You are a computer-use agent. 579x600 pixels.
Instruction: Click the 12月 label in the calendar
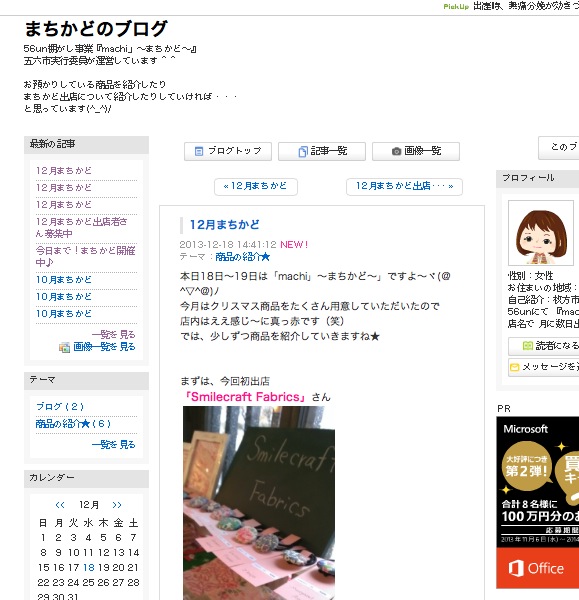pyautogui.click(x=89, y=505)
